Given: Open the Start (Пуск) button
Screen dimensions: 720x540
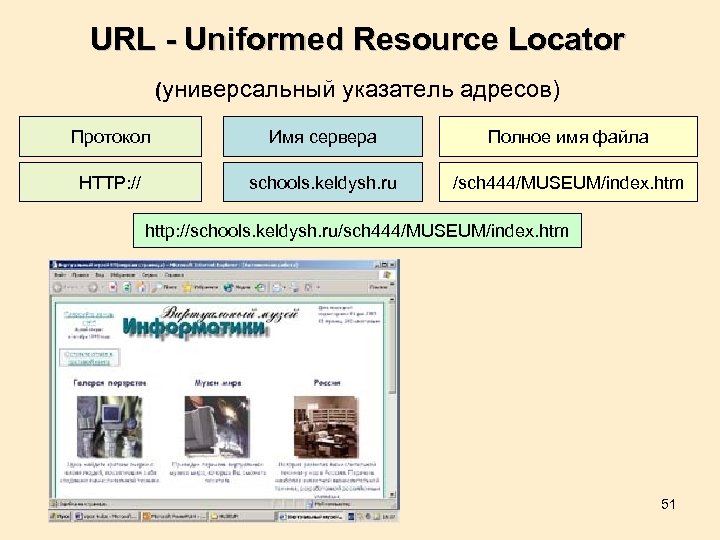Looking at the screenshot, I should click(x=60, y=516).
